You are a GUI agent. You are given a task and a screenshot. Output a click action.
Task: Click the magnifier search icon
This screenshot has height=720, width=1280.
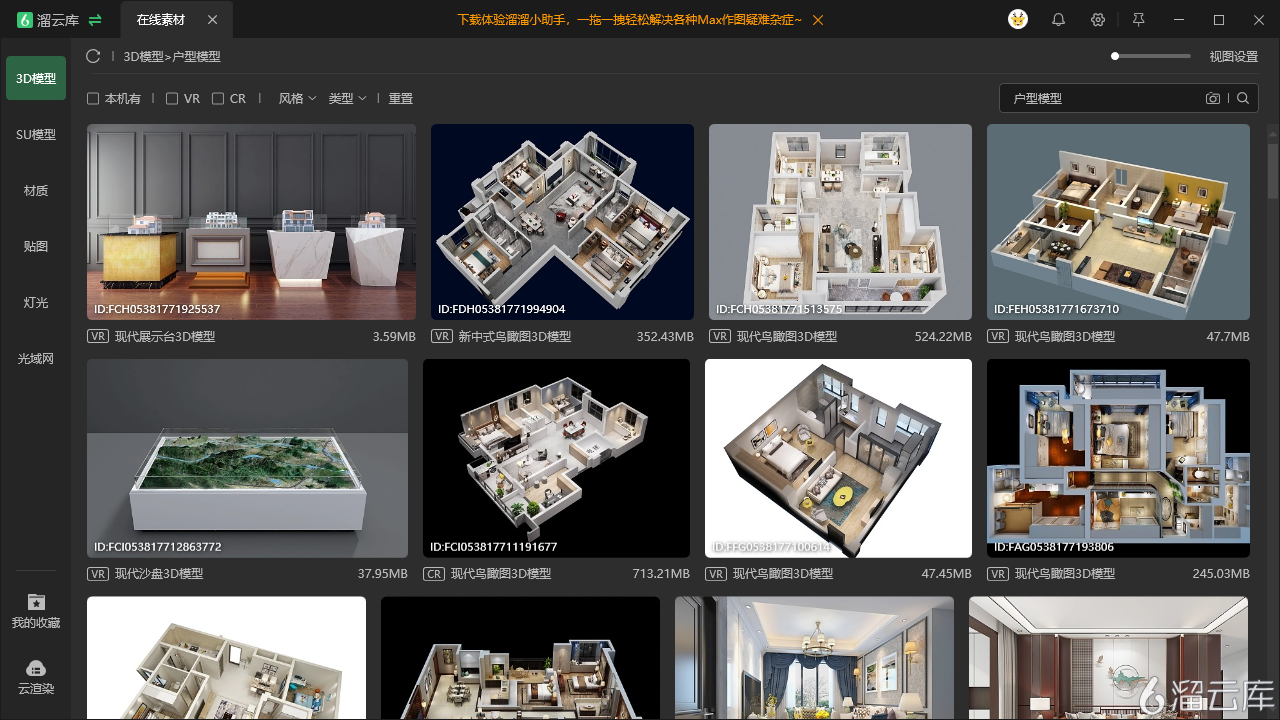pyautogui.click(x=1243, y=98)
